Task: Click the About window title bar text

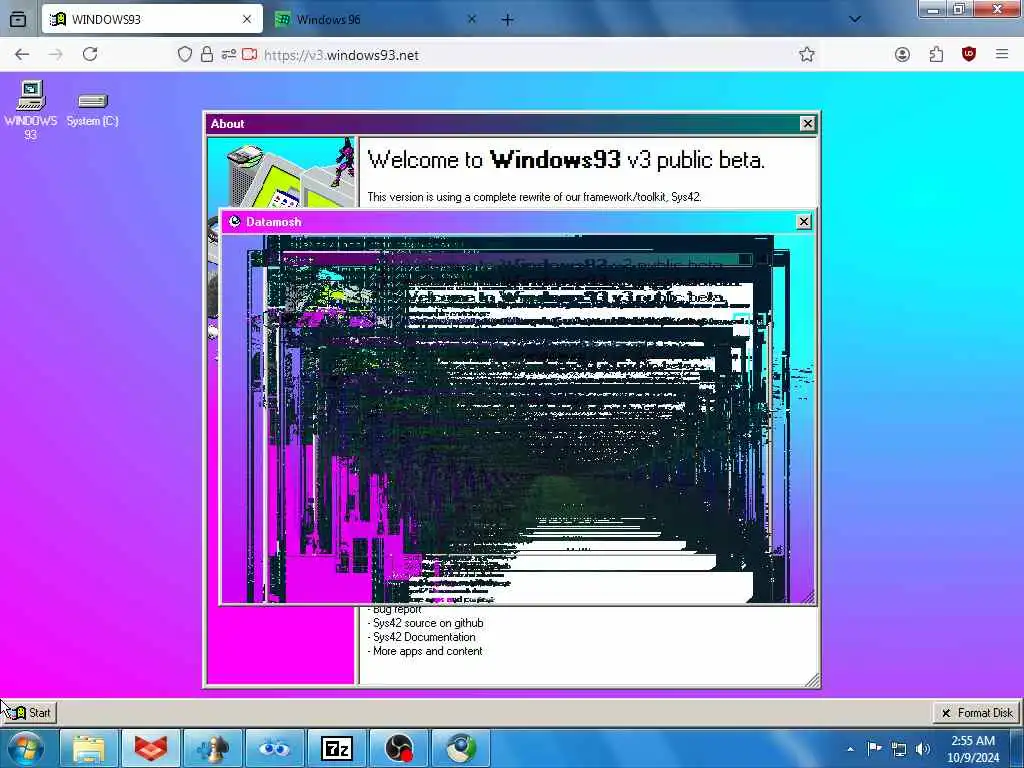Action: click(x=227, y=123)
